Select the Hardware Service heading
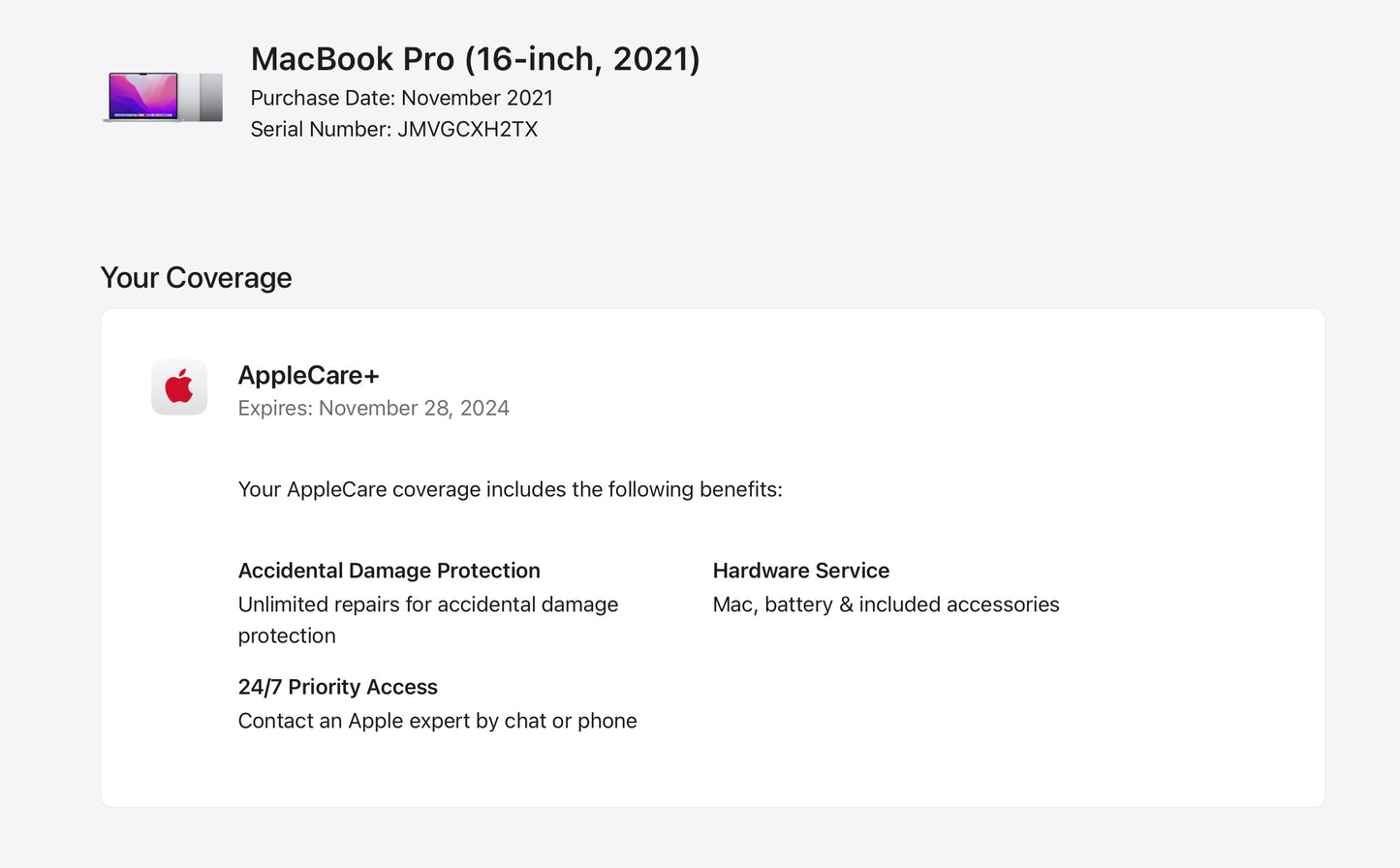The height and width of the screenshot is (868, 1400). (x=800, y=571)
